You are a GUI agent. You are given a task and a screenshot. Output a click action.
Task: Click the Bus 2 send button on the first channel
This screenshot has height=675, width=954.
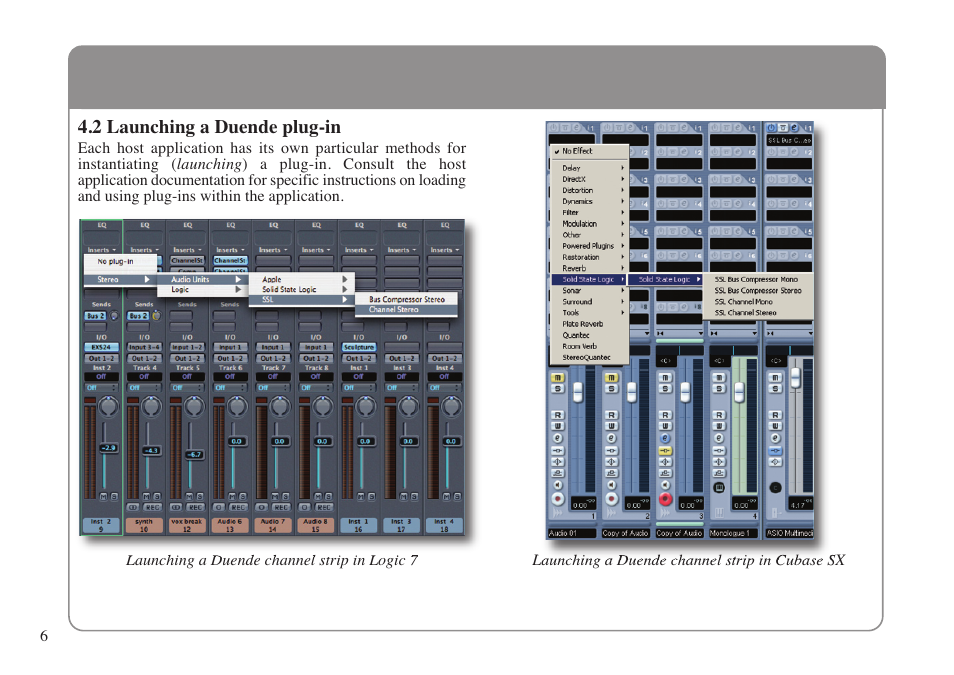94,315
